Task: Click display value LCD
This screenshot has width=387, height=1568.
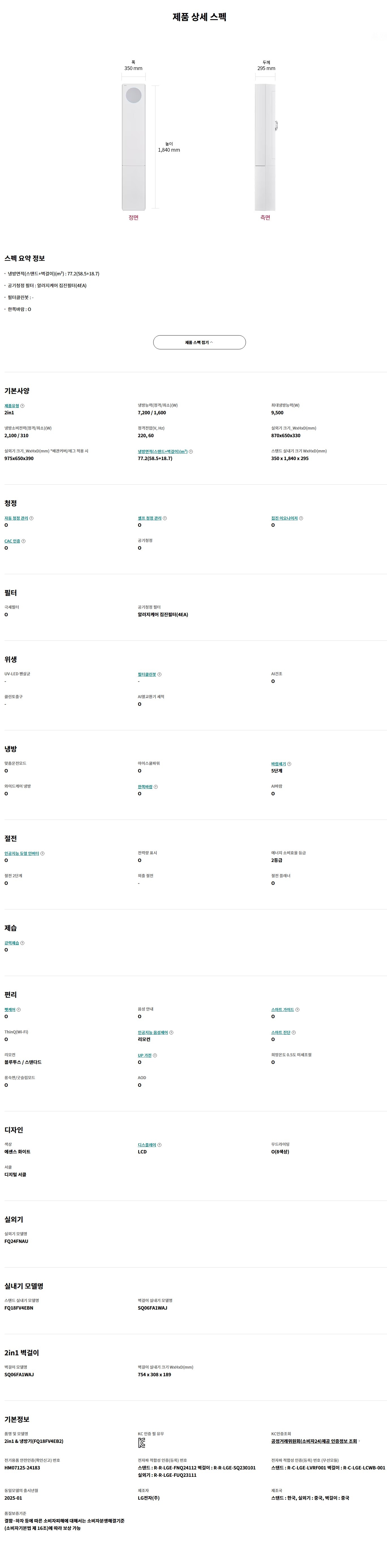Action: (142, 1152)
